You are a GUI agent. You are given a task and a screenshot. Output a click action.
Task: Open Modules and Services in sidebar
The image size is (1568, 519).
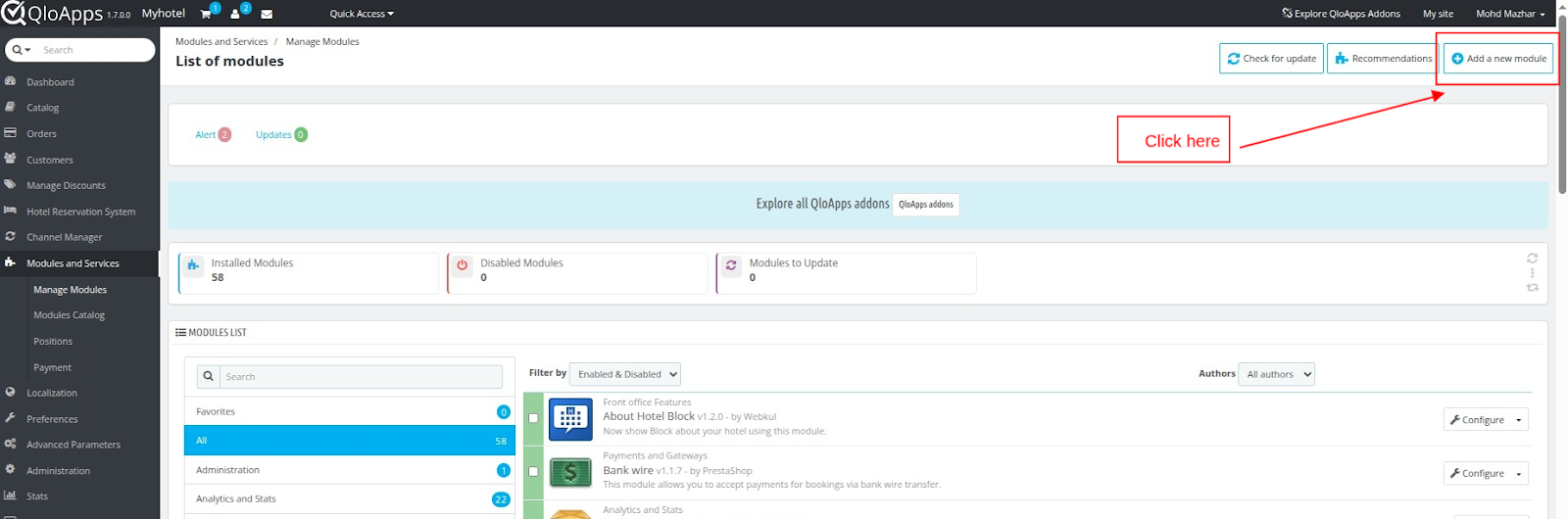point(79,263)
